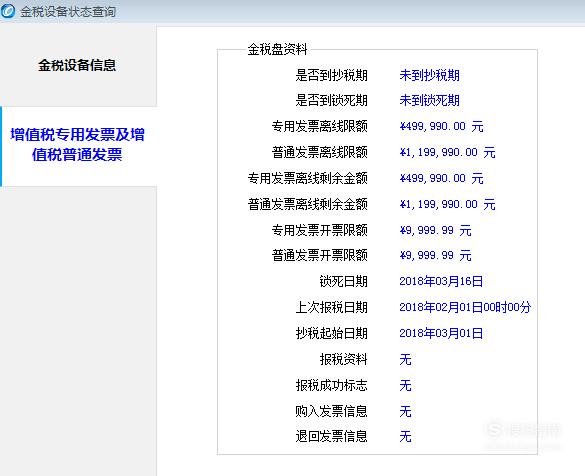Click the date 2018年03月01日

(441, 333)
